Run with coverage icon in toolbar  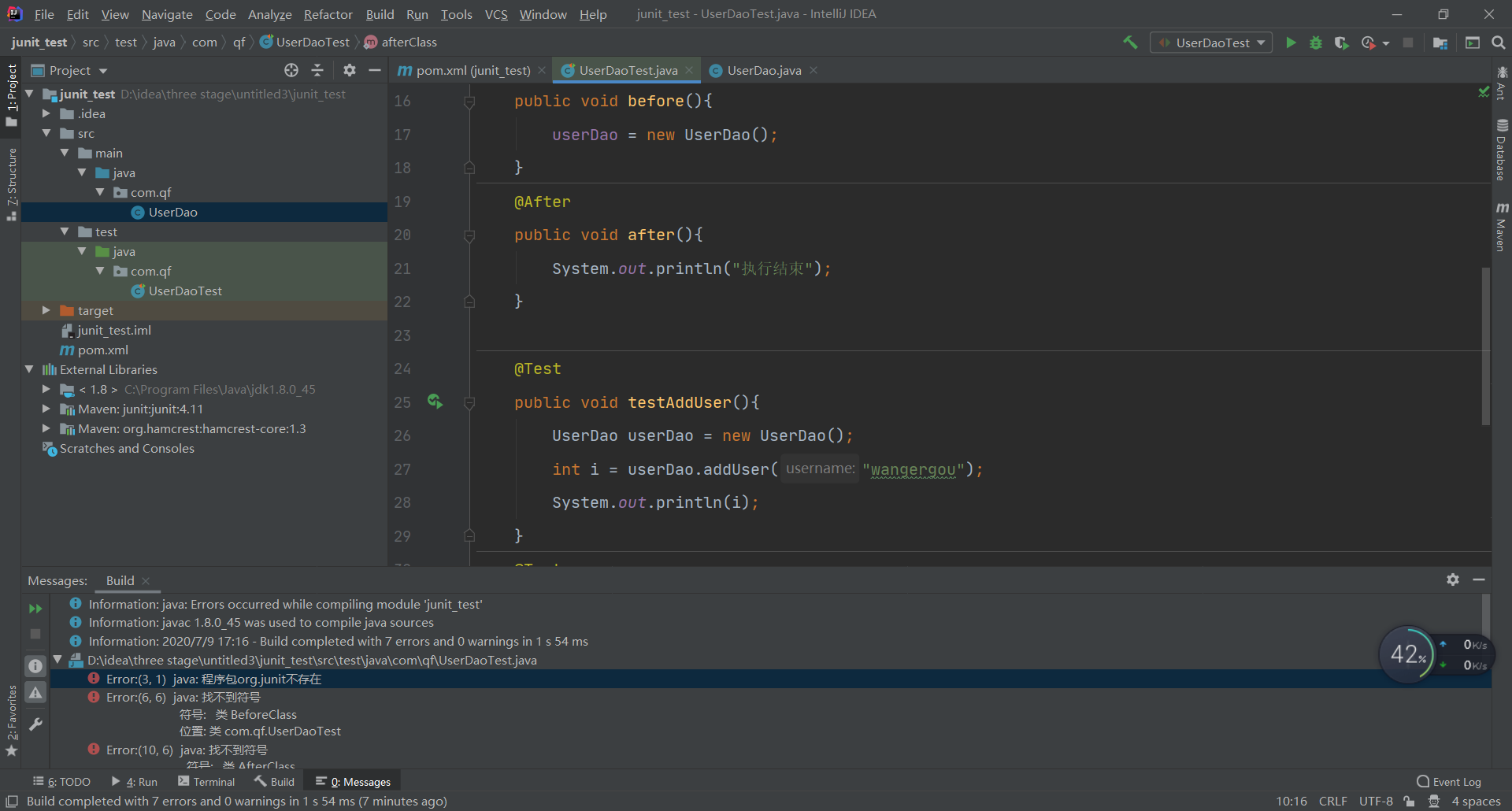(x=1341, y=43)
